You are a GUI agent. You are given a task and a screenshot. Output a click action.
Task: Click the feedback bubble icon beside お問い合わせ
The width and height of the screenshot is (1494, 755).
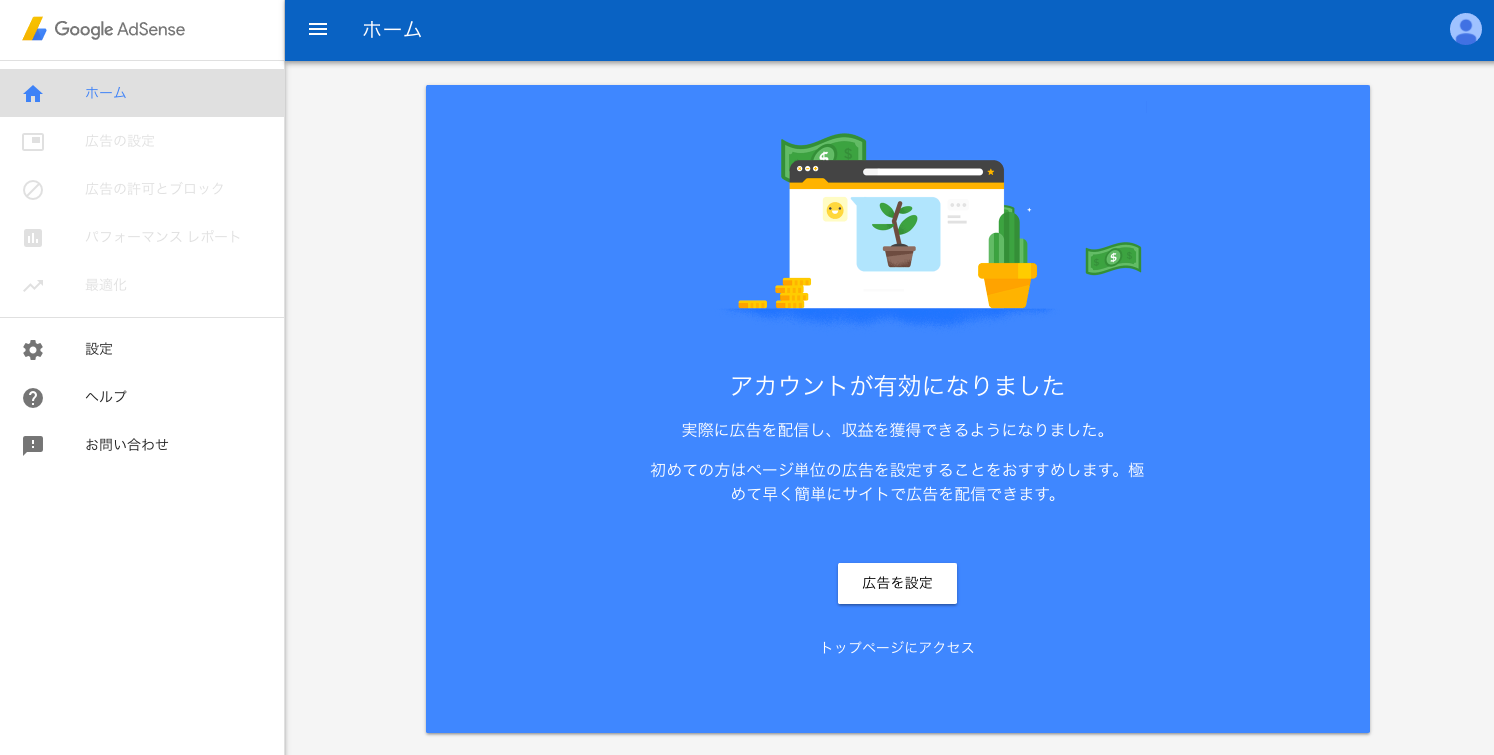coord(33,445)
